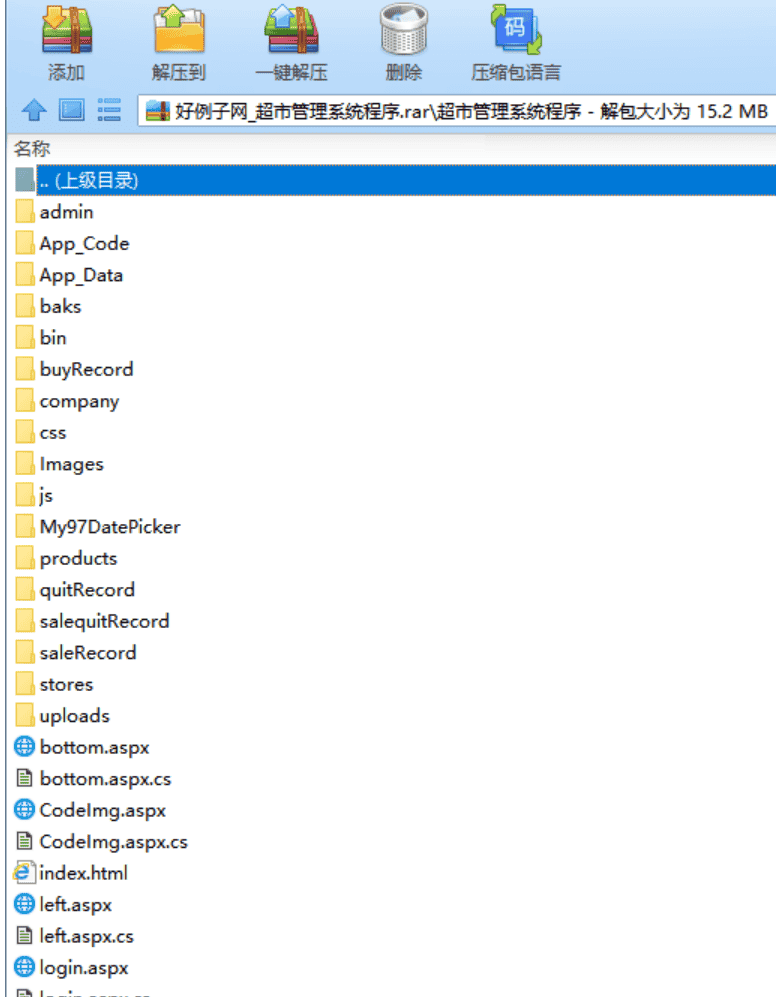This screenshot has height=997, width=776.
Task: Click the css folder icon
Action: click(25, 432)
